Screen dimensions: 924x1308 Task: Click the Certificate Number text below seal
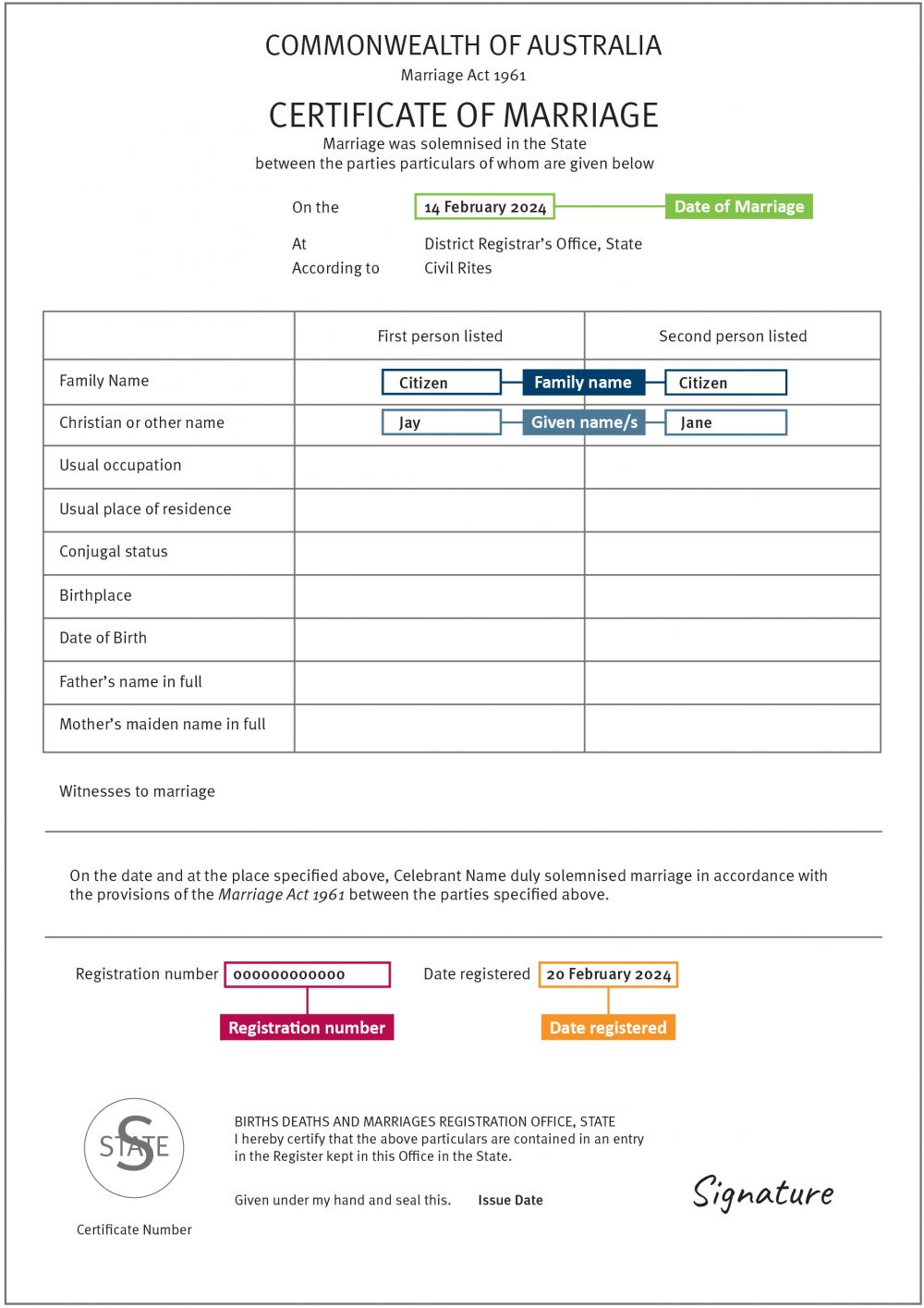tap(134, 1229)
